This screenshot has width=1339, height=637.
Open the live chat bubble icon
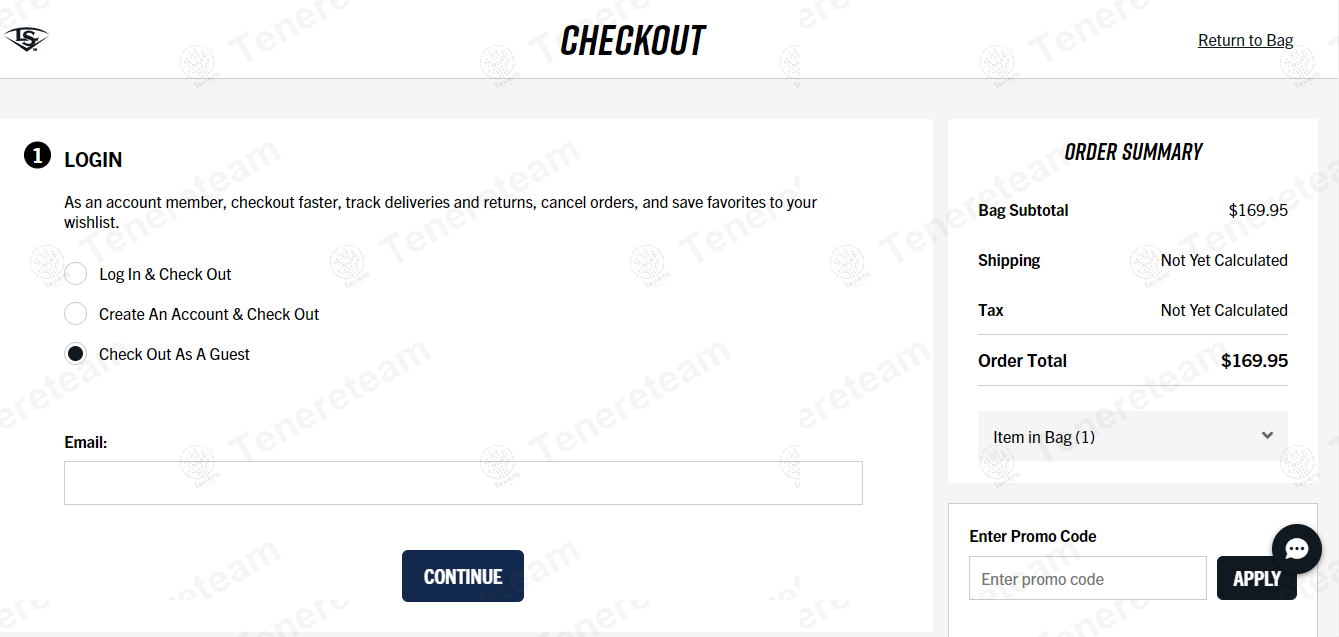click(1297, 549)
